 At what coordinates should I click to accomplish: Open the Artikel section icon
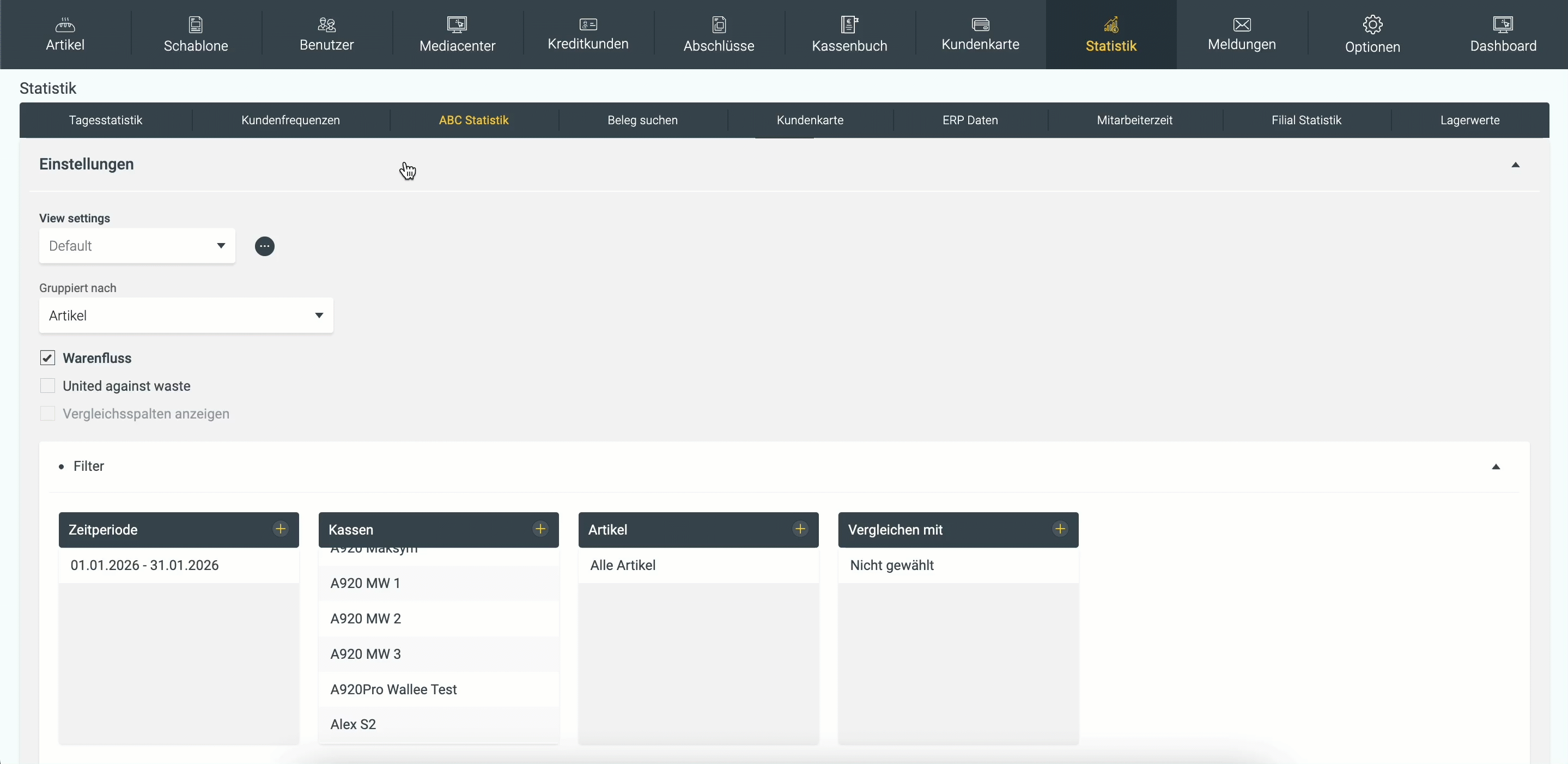coord(65,25)
